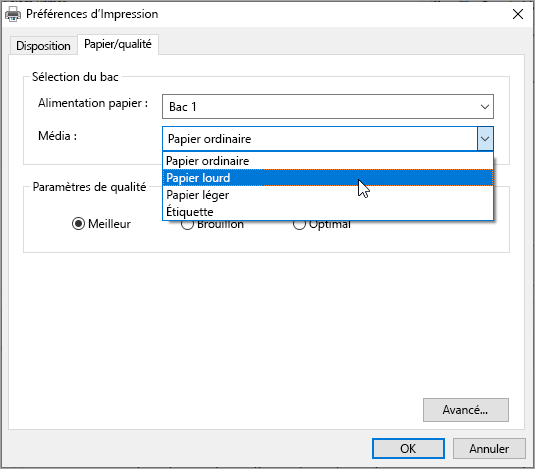Viewport: 535px width, 469px height.
Task: Select the Brouillon quality radio button
Action: click(187, 224)
